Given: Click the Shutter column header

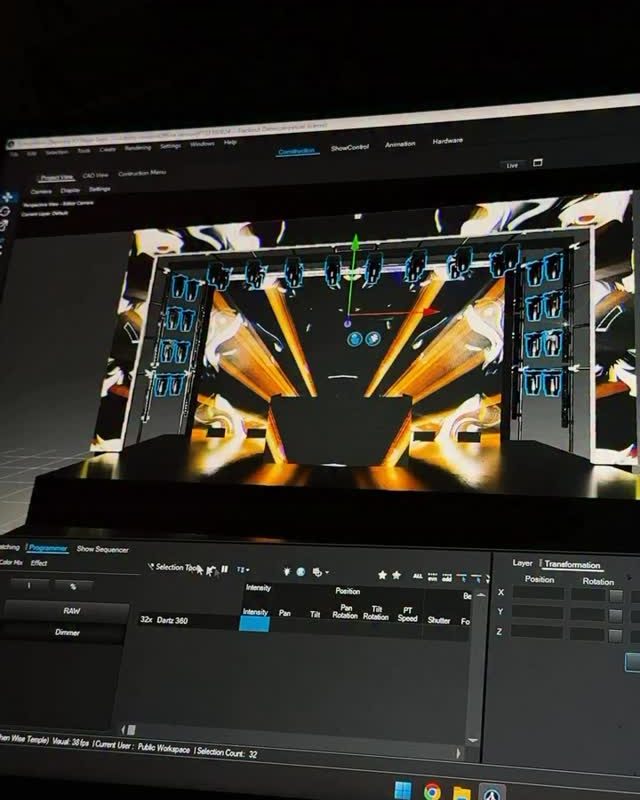Looking at the screenshot, I should [x=438, y=620].
